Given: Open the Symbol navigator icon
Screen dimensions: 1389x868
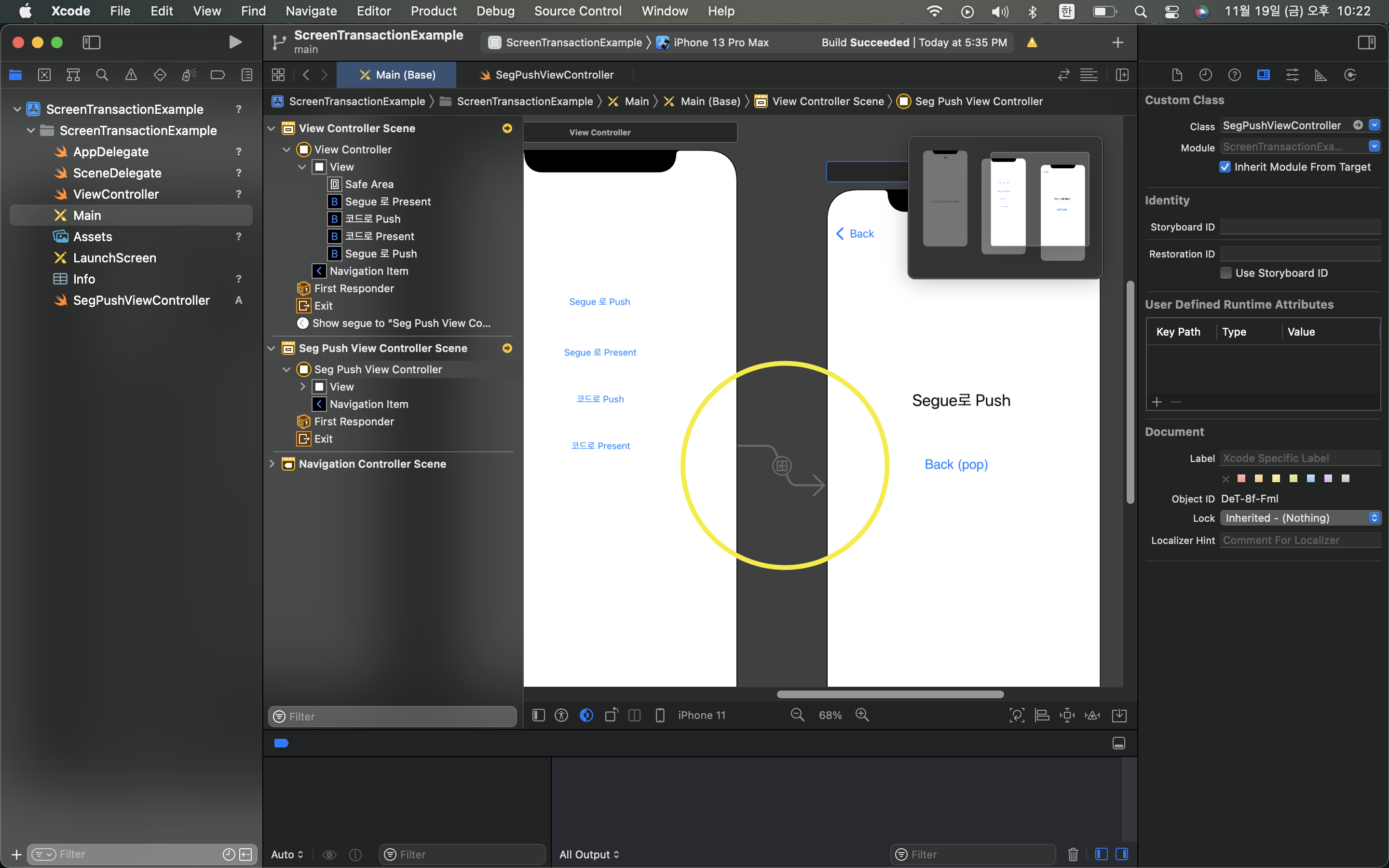Looking at the screenshot, I should pyautogui.click(x=73, y=75).
